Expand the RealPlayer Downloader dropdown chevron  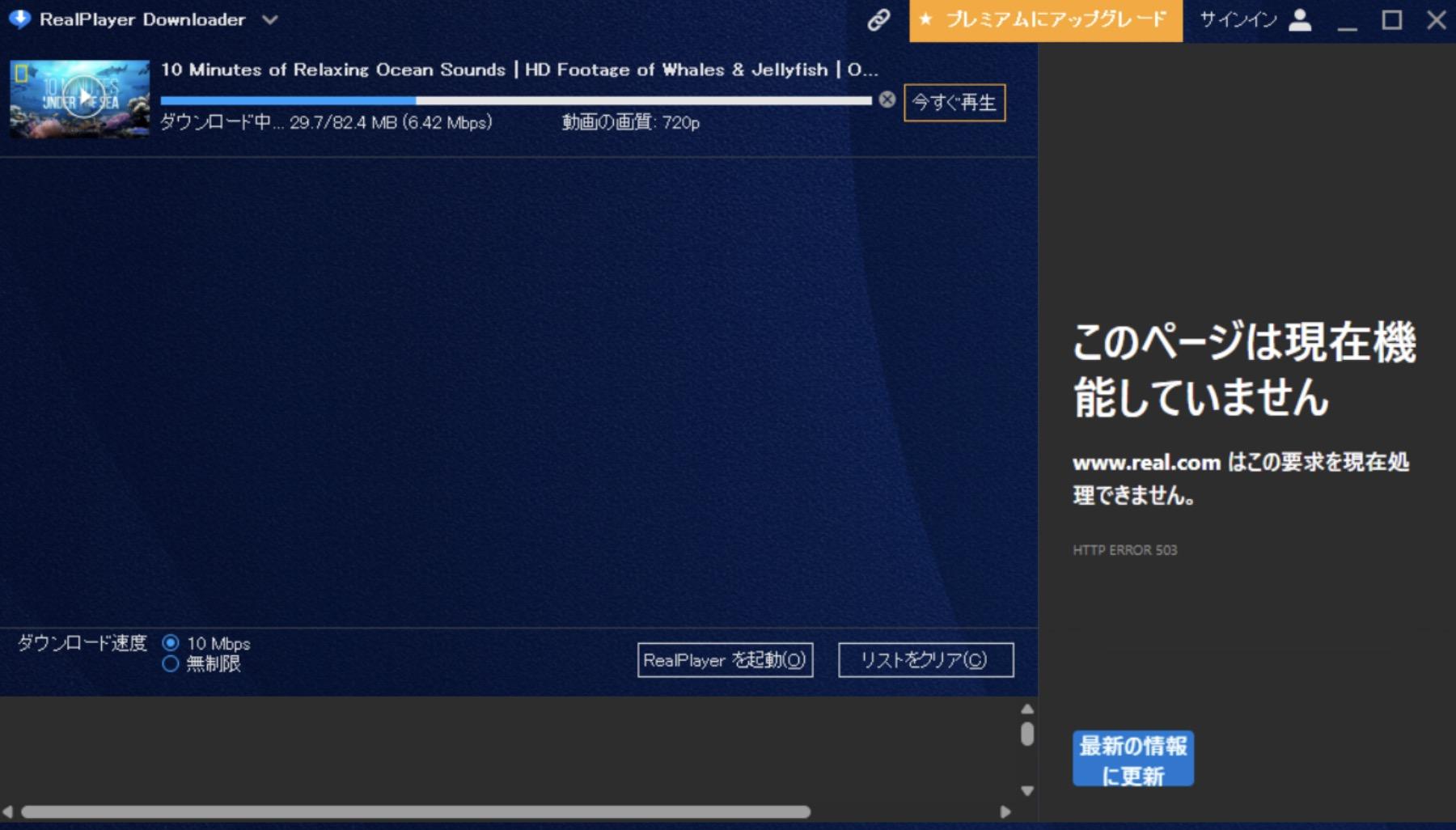(x=270, y=19)
